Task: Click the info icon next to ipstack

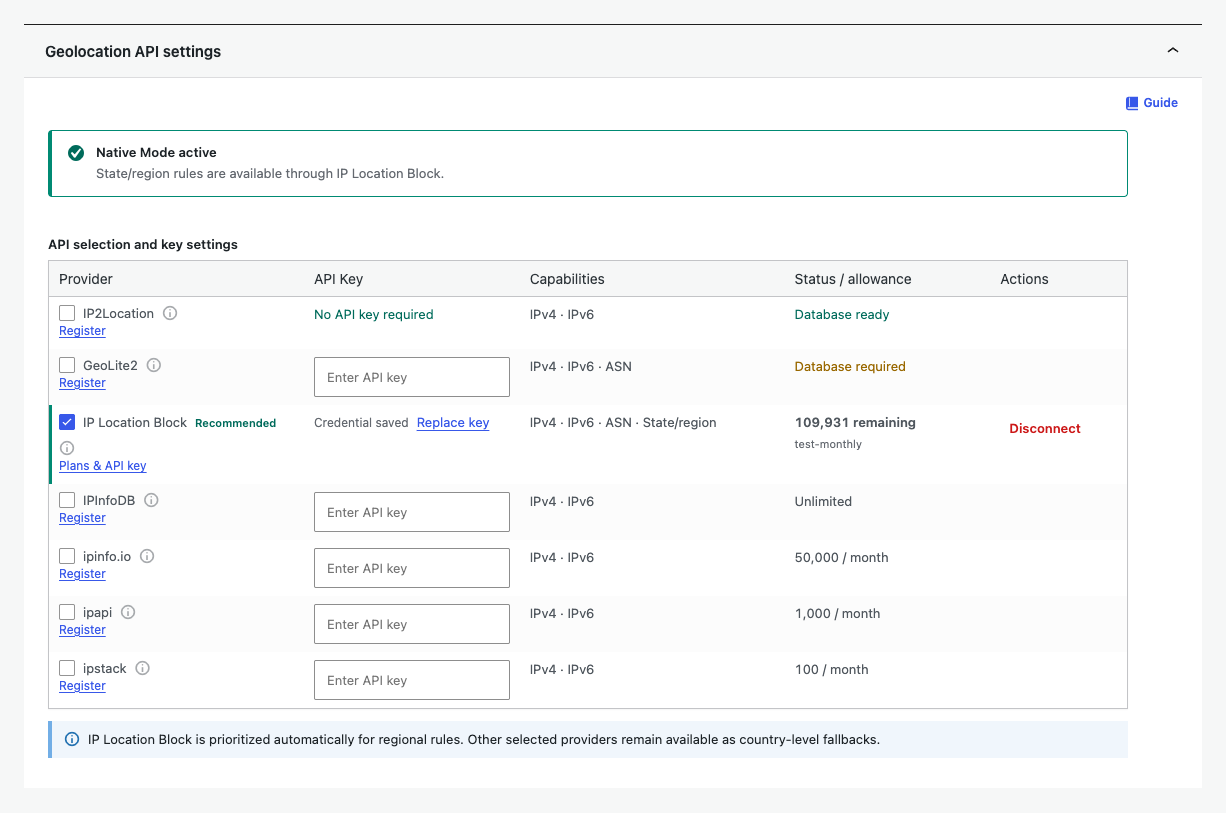Action: click(x=142, y=668)
